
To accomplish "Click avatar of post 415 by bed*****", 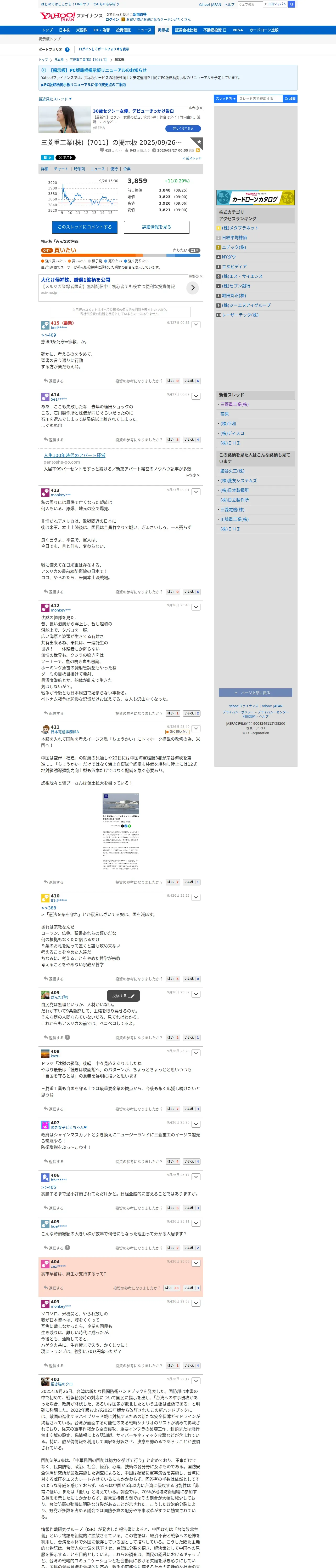I will (45, 325).
